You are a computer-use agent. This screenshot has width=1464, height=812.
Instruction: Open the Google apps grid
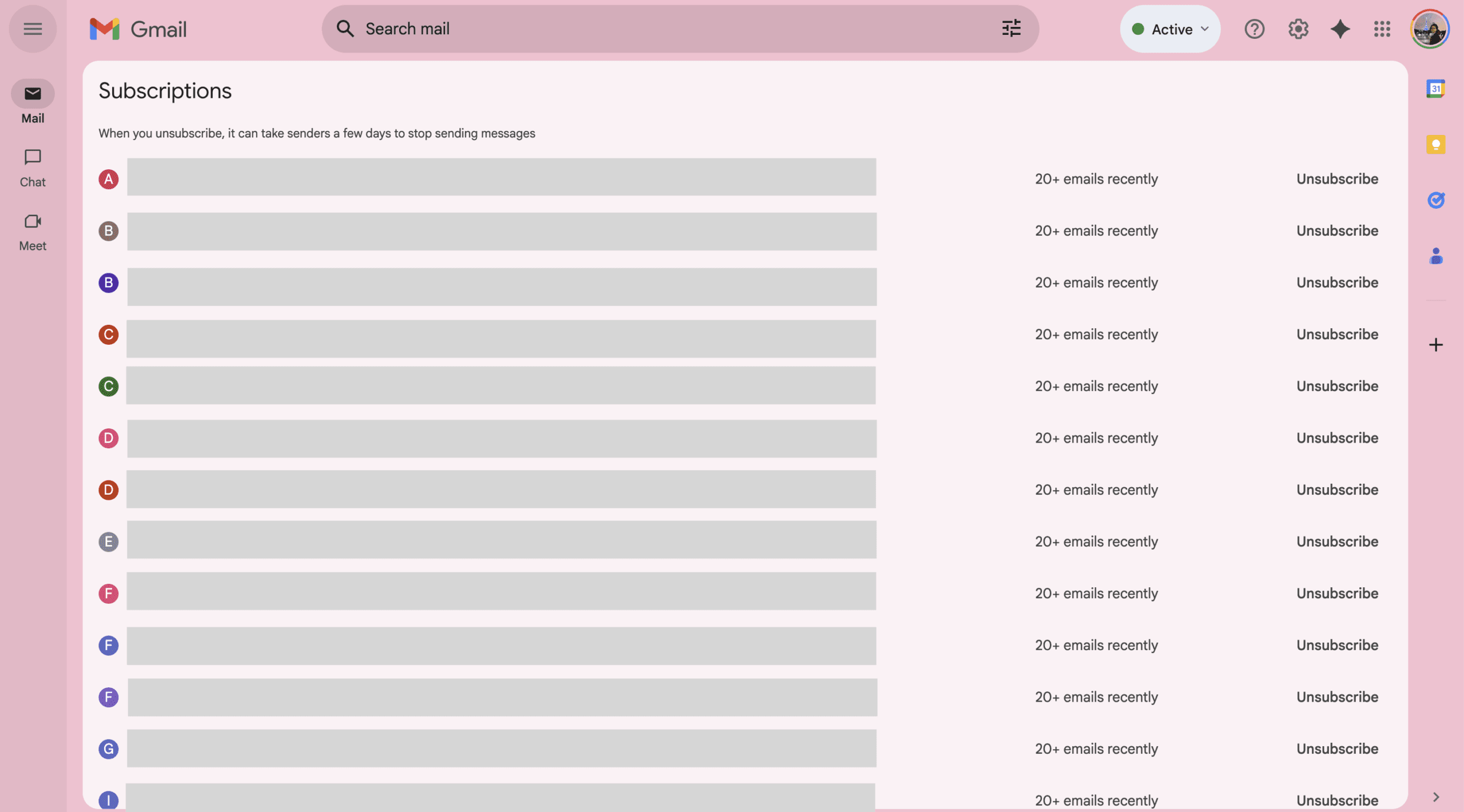1382,29
